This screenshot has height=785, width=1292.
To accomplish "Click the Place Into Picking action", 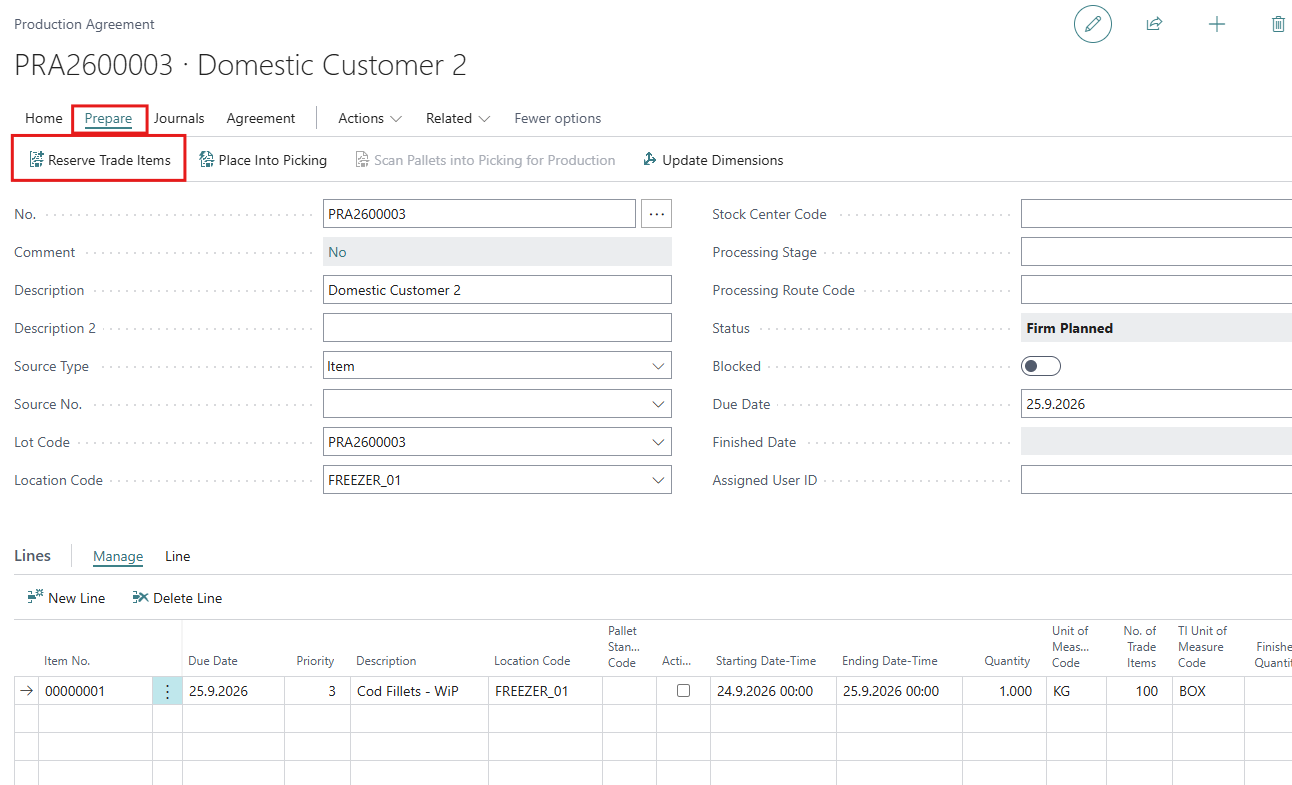I will coord(263,160).
